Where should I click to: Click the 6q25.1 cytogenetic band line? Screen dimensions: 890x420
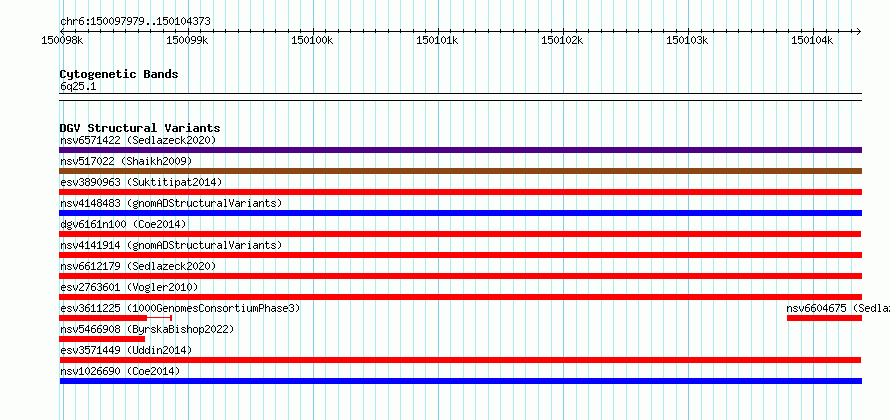[x=460, y=97]
